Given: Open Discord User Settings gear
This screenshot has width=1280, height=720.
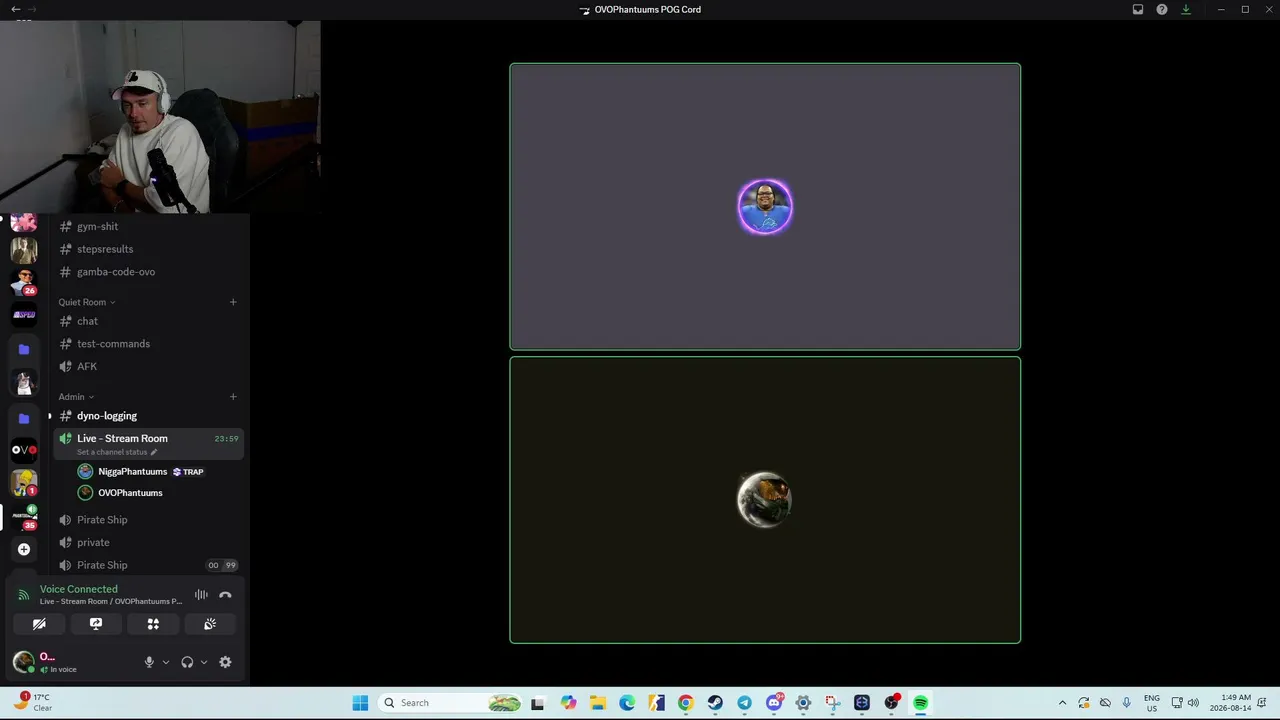Looking at the screenshot, I should point(225,662).
